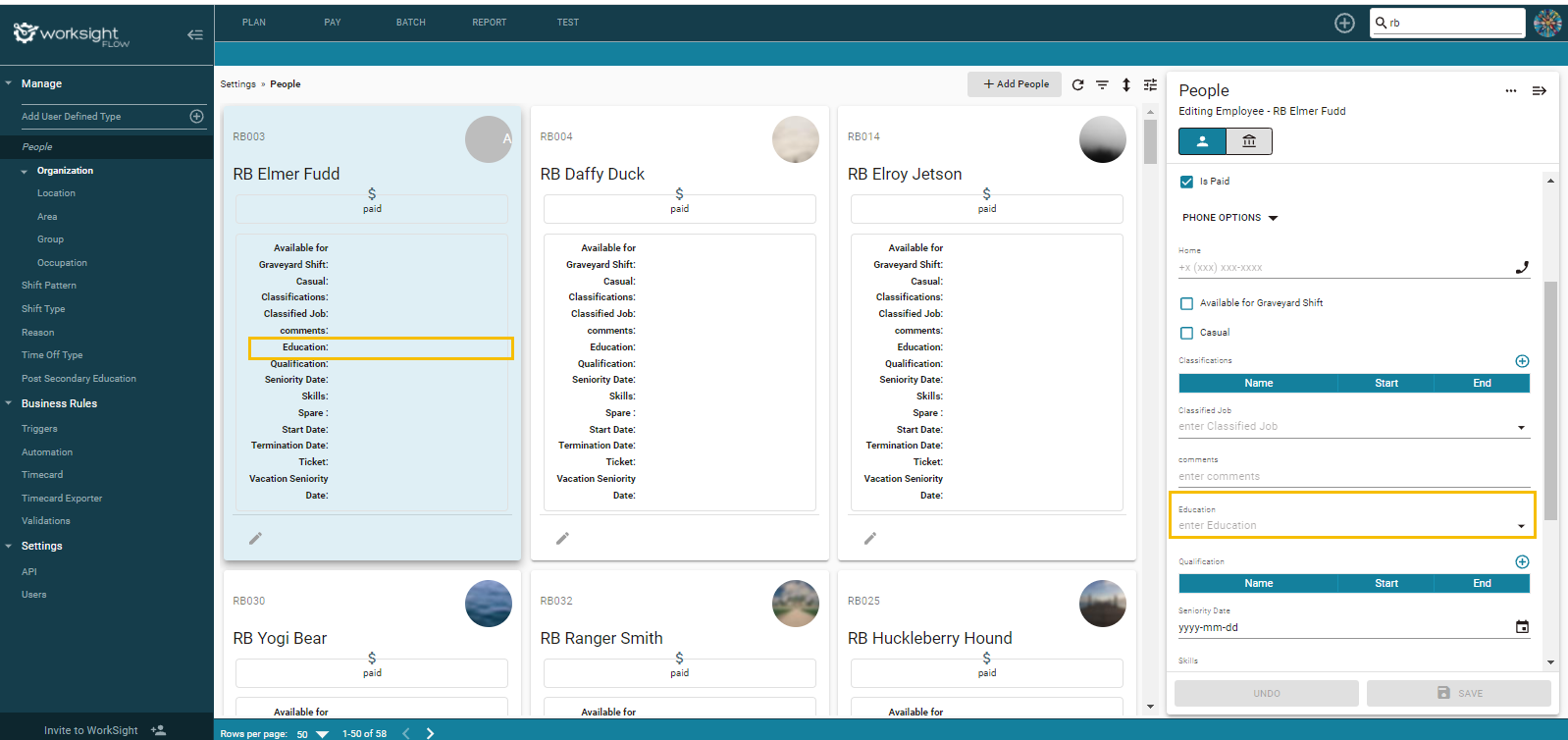Switch to the bank institution tab icon
The width and height of the screenshot is (1568, 740).
coord(1249,141)
